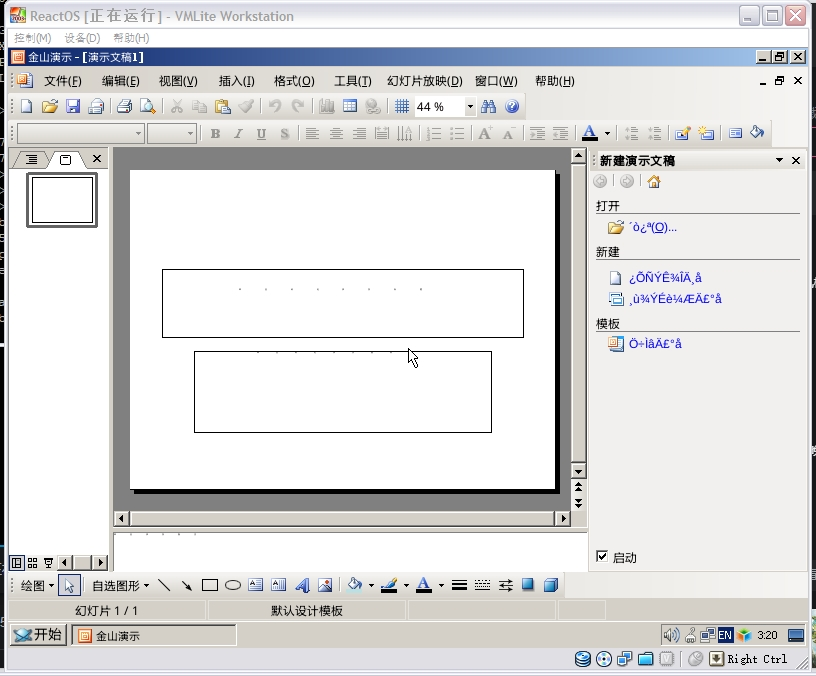Open a file via the 打开 folder link
816x676 pixels.
point(648,227)
